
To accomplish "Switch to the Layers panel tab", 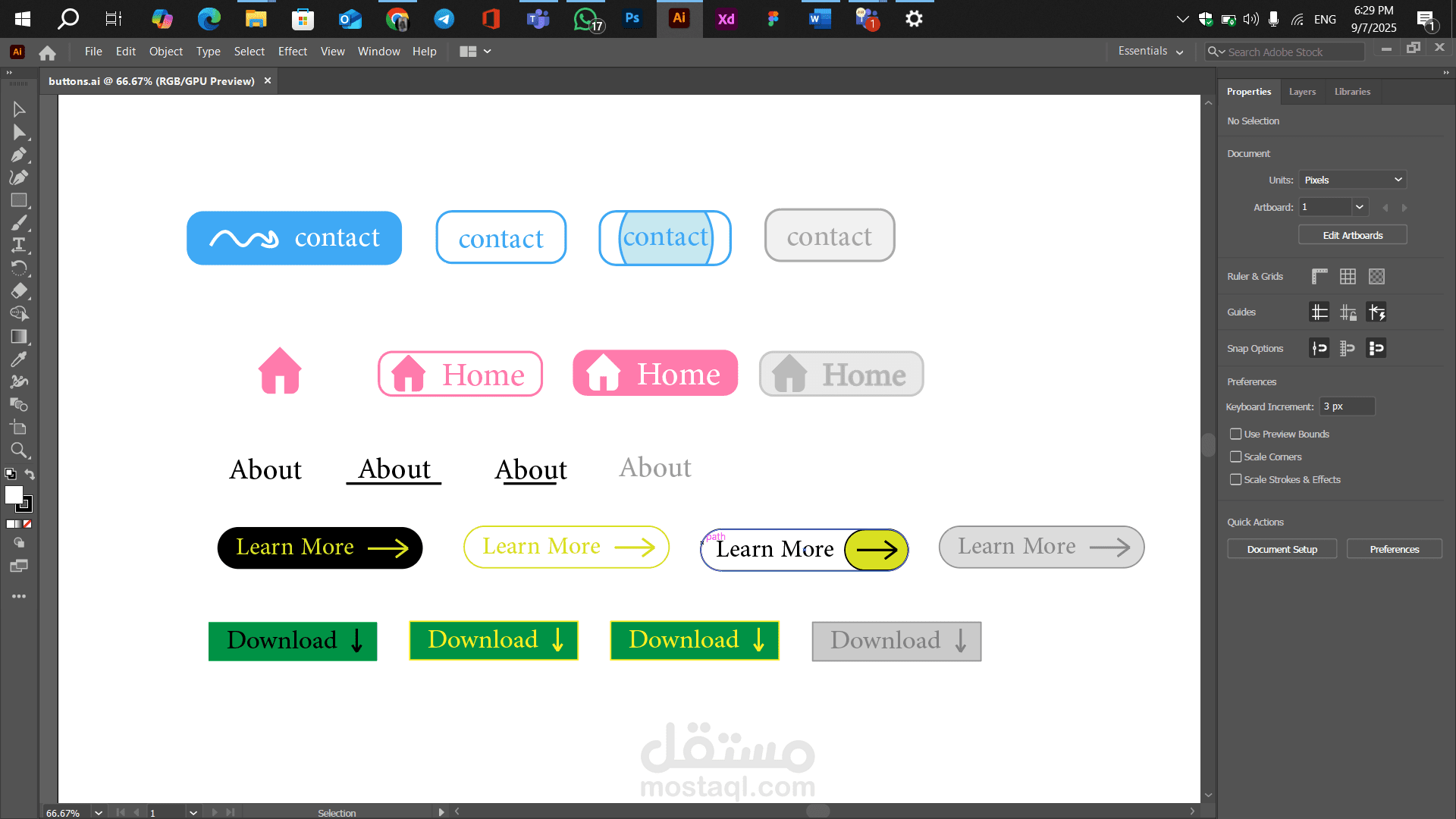I will coord(1301,91).
